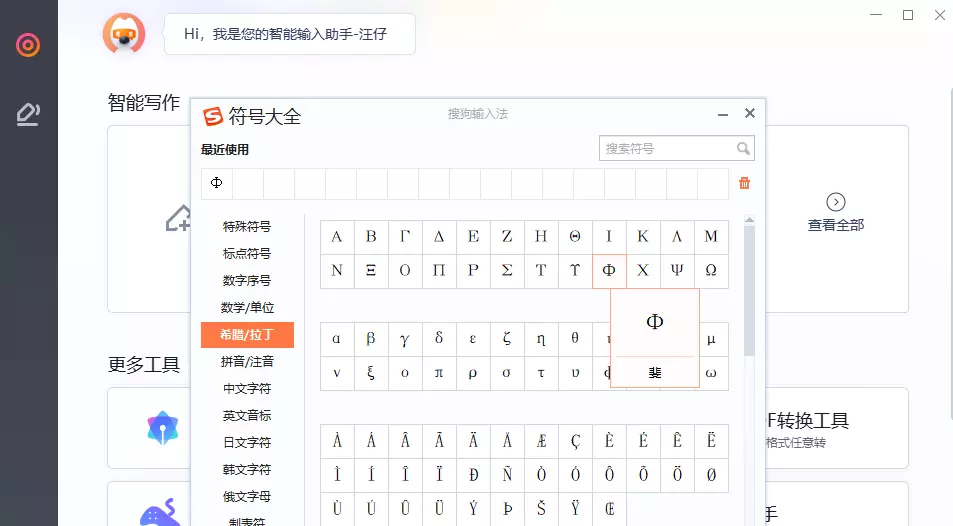
Task: Open the 拼音/注音 symbol category
Action: (247, 362)
